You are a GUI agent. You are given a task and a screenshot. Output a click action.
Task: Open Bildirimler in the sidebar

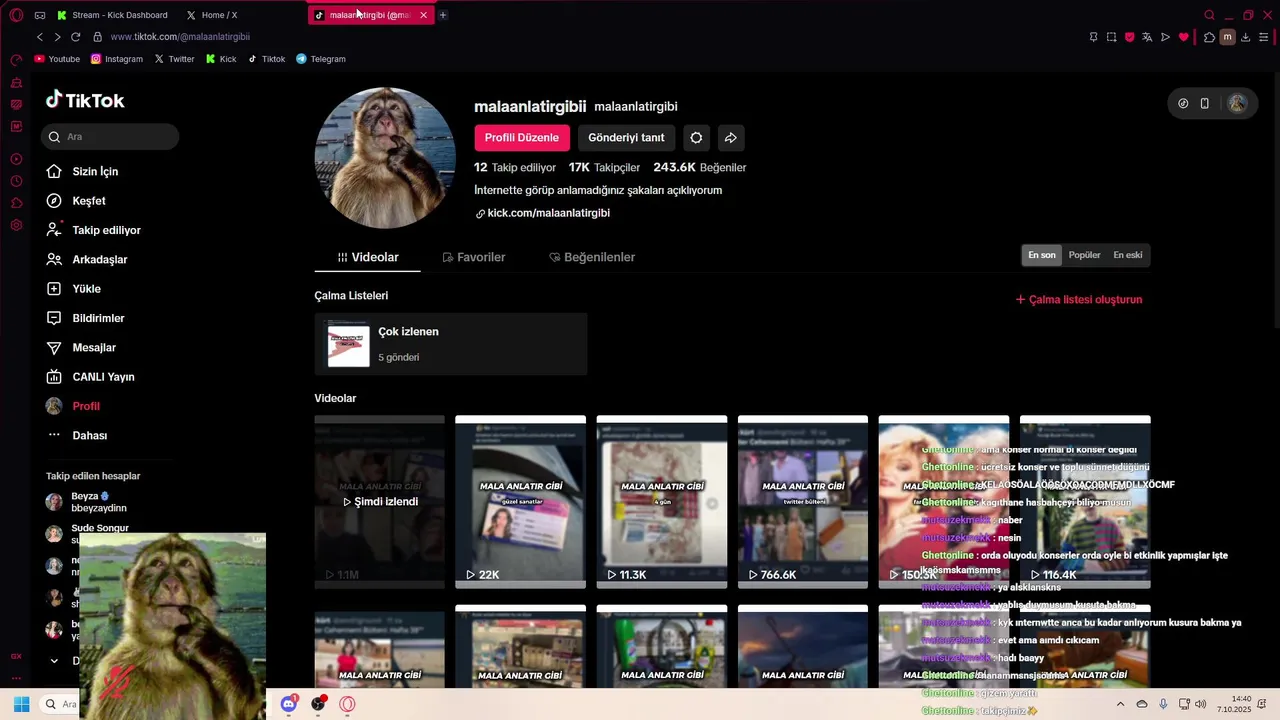85,318
